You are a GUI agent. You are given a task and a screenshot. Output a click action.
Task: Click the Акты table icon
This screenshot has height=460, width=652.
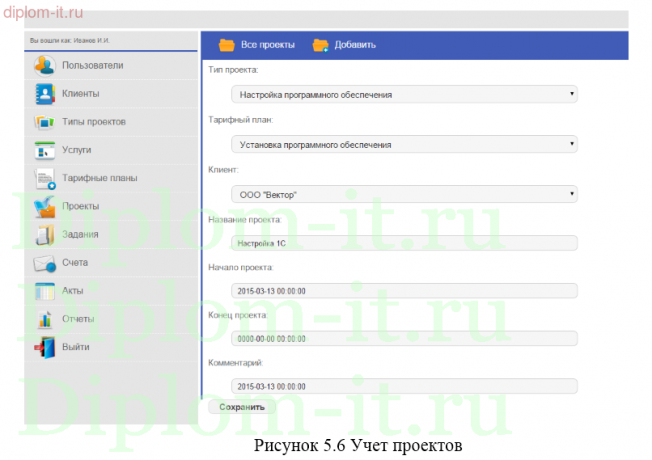pyautogui.click(x=45, y=291)
